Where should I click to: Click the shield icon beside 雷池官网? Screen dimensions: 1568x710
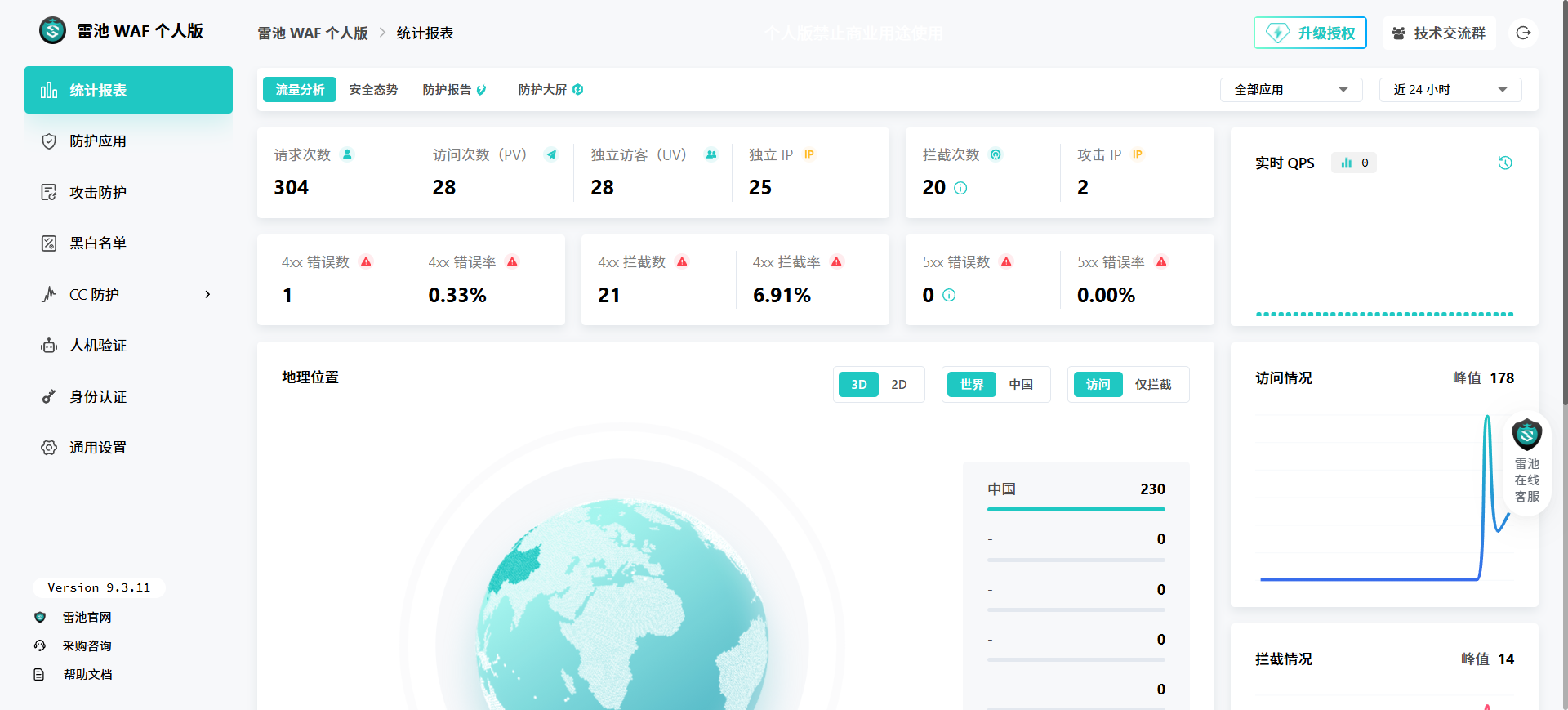[40, 617]
